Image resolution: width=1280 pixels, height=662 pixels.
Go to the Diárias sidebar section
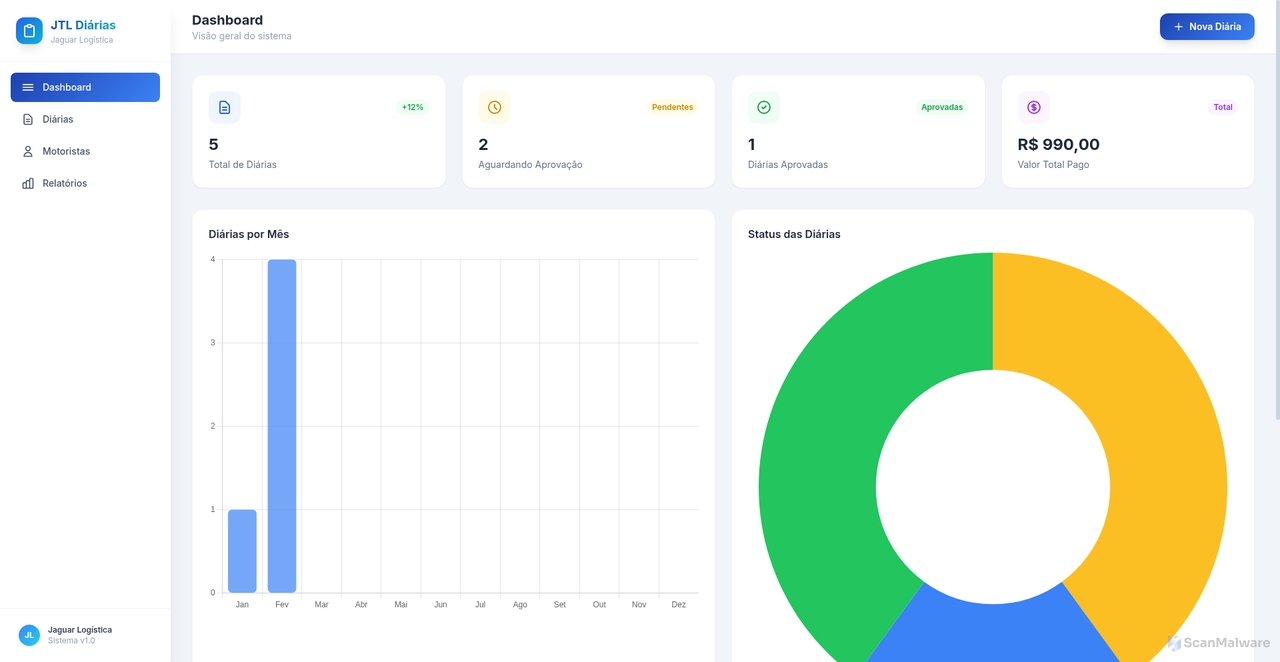click(x=58, y=119)
